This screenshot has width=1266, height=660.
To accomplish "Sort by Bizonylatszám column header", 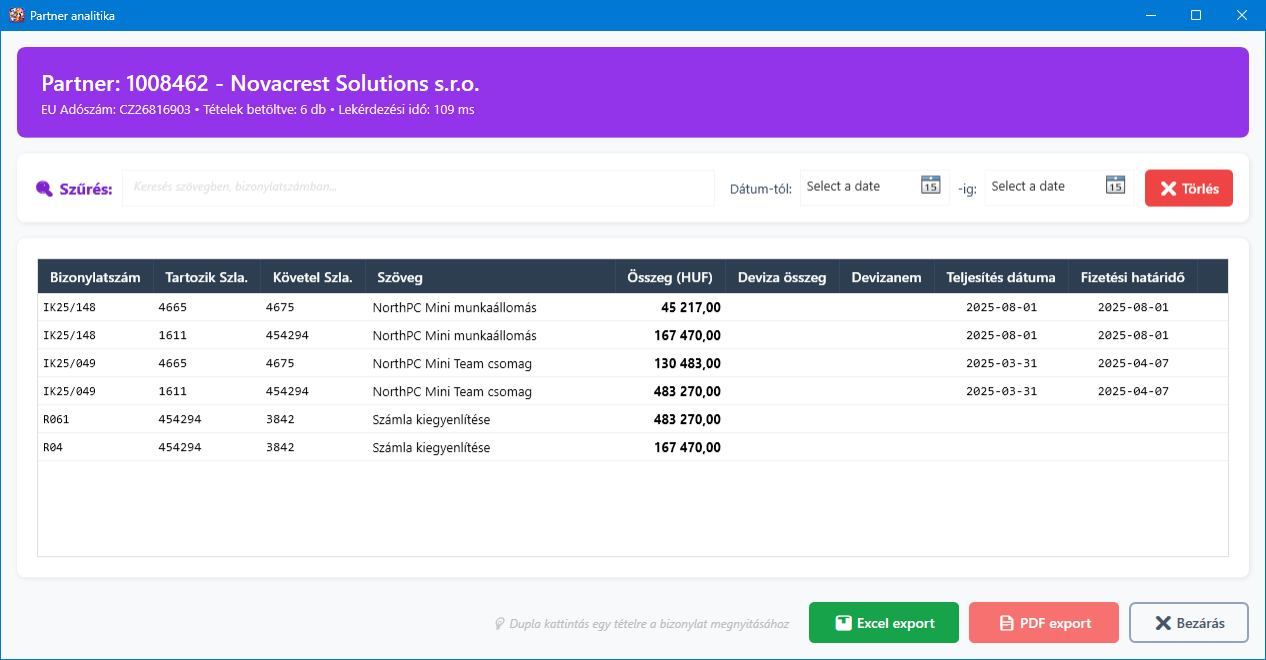I will click(95, 277).
